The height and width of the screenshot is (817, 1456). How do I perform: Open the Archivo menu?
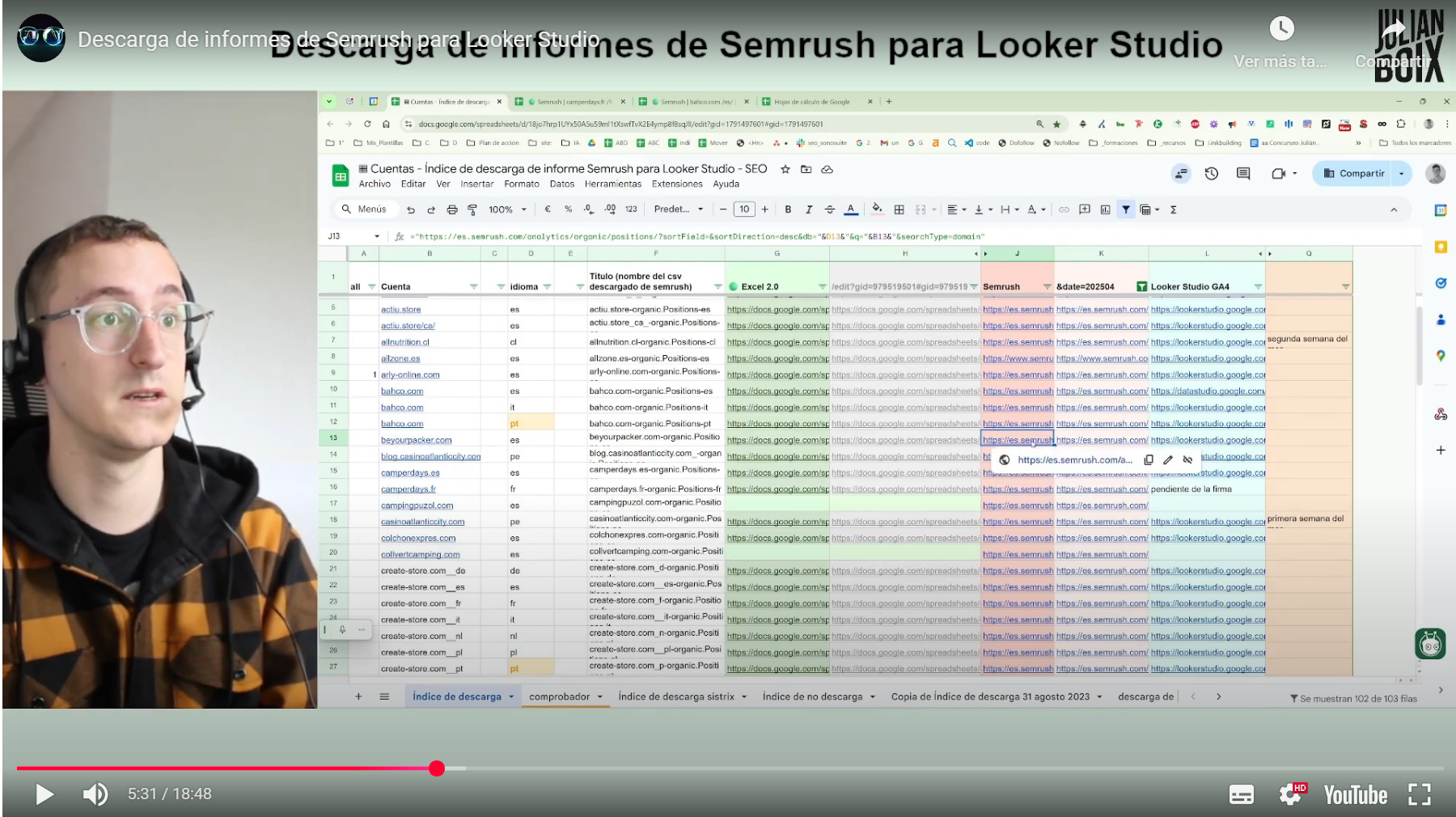coord(375,184)
